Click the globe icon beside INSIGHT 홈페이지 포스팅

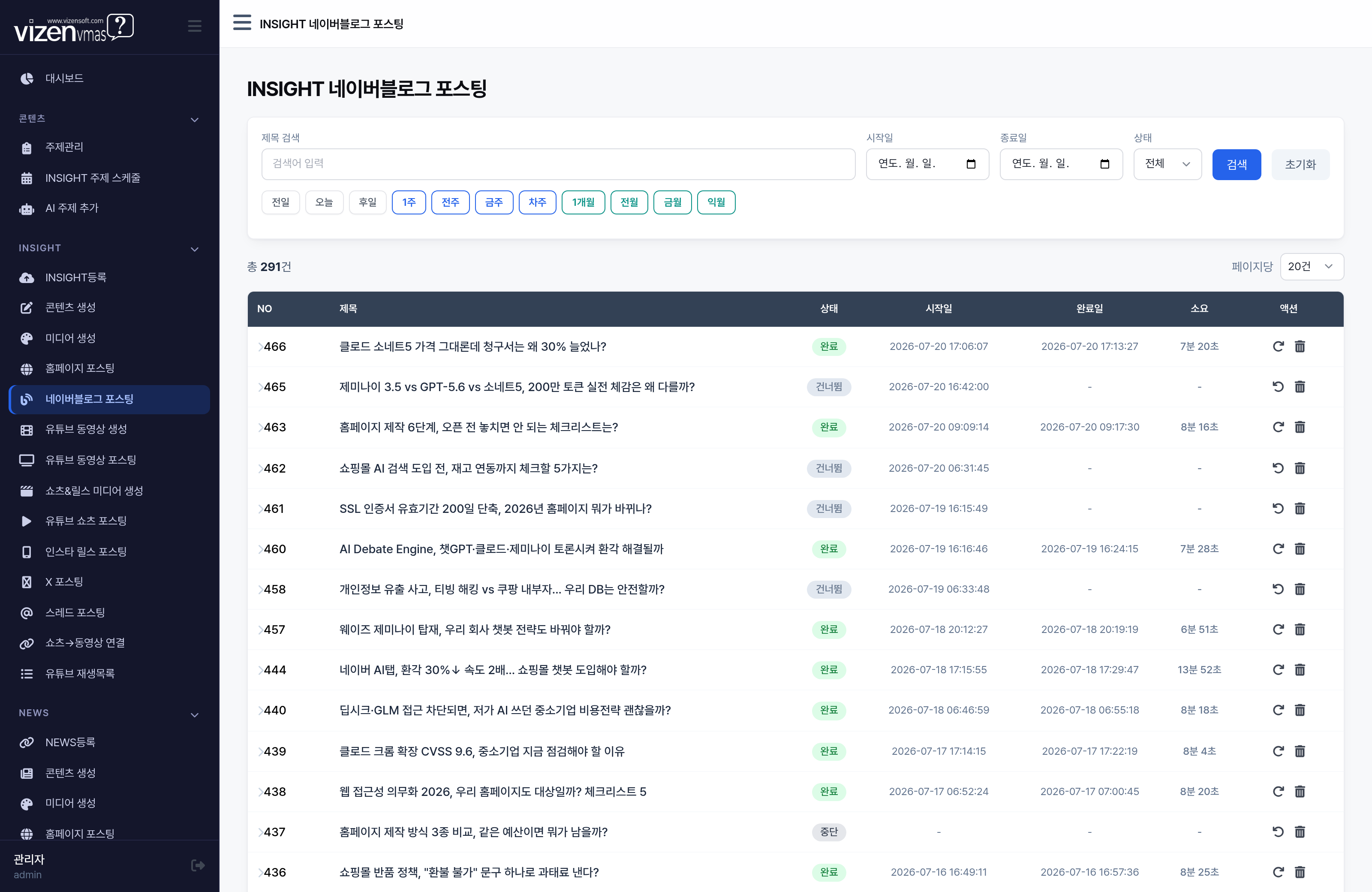click(x=27, y=368)
